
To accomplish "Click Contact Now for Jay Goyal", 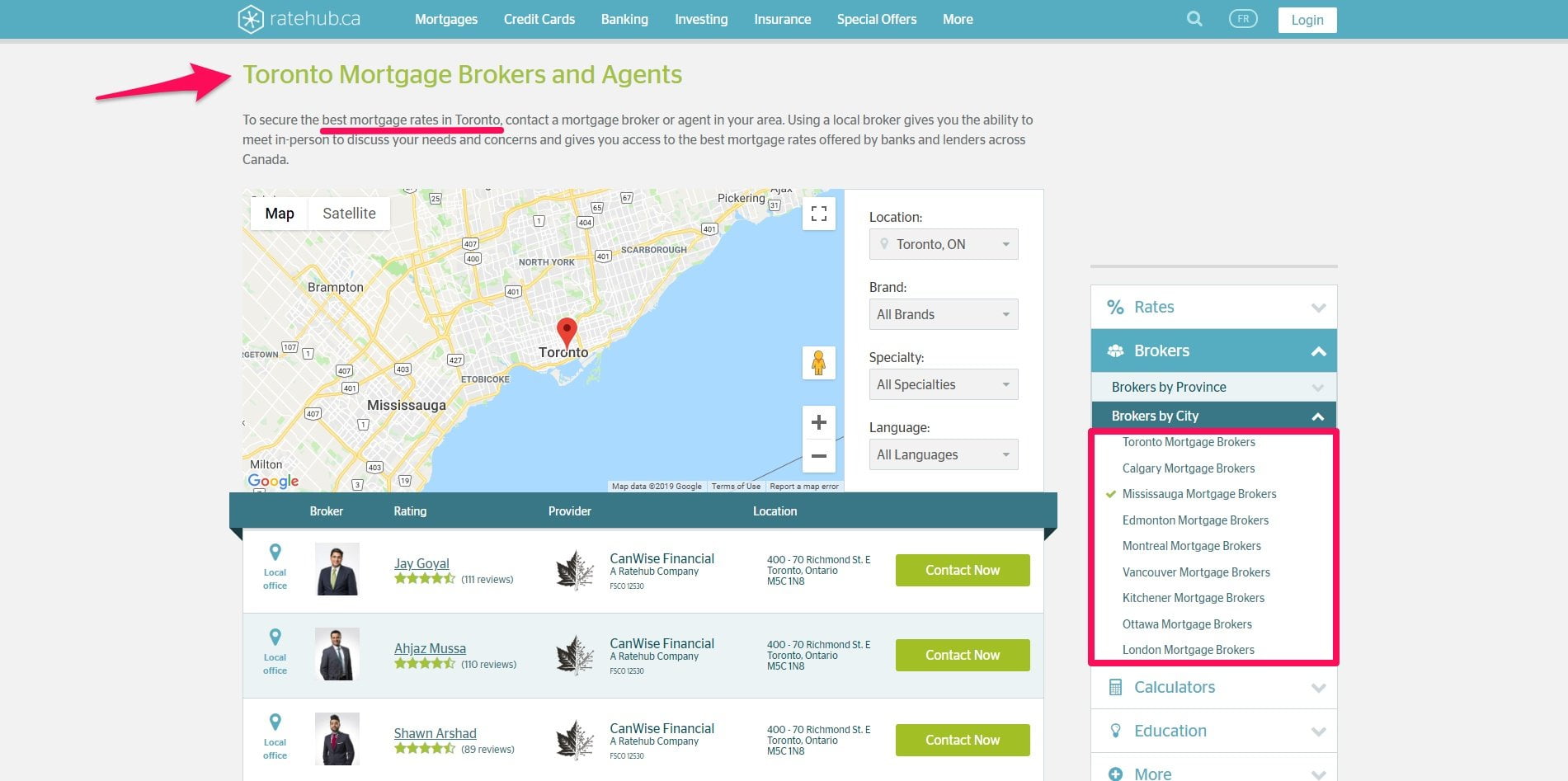I will [x=963, y=570].
